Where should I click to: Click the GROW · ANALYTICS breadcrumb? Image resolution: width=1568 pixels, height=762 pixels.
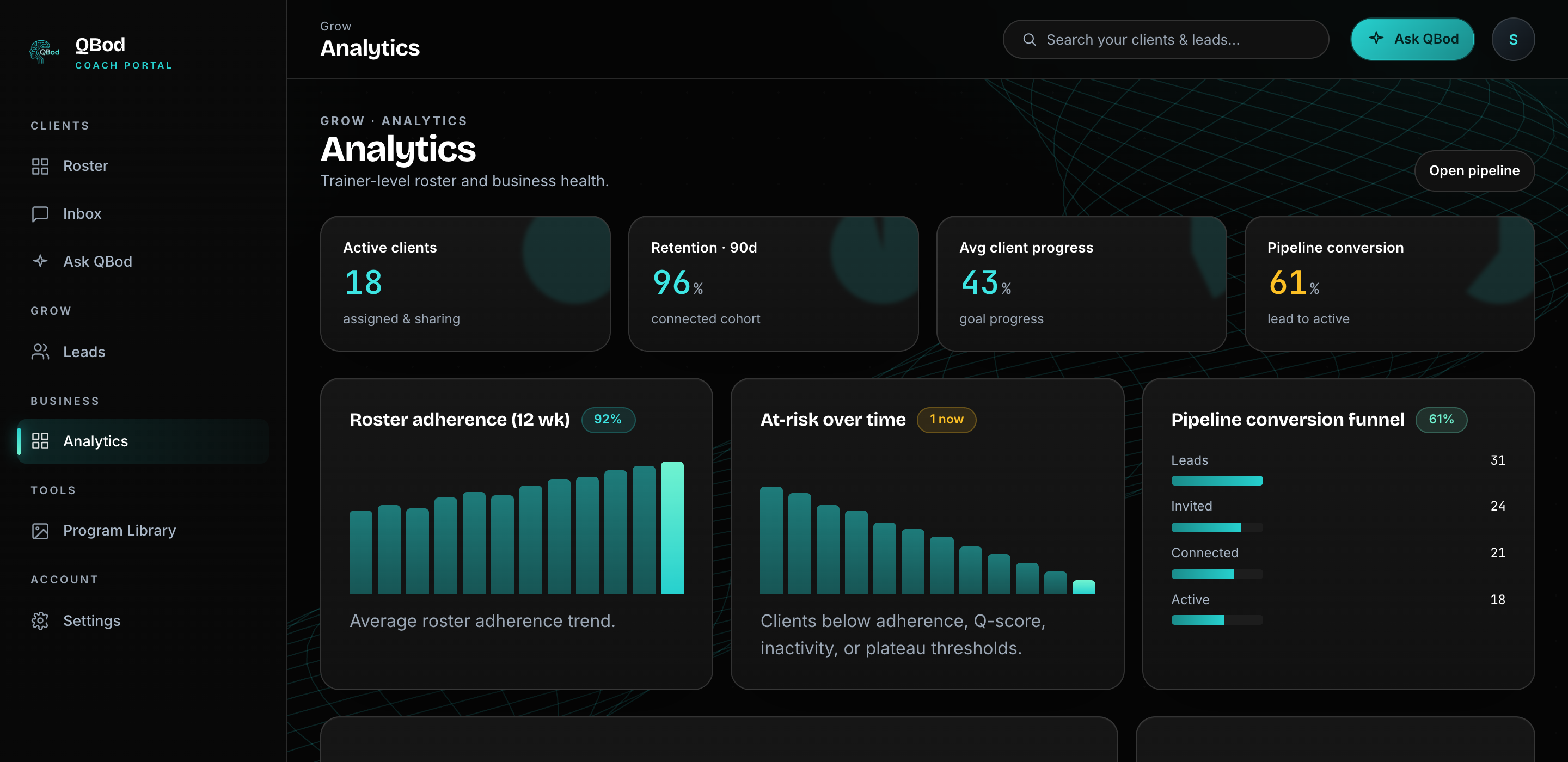coord(394,121)
